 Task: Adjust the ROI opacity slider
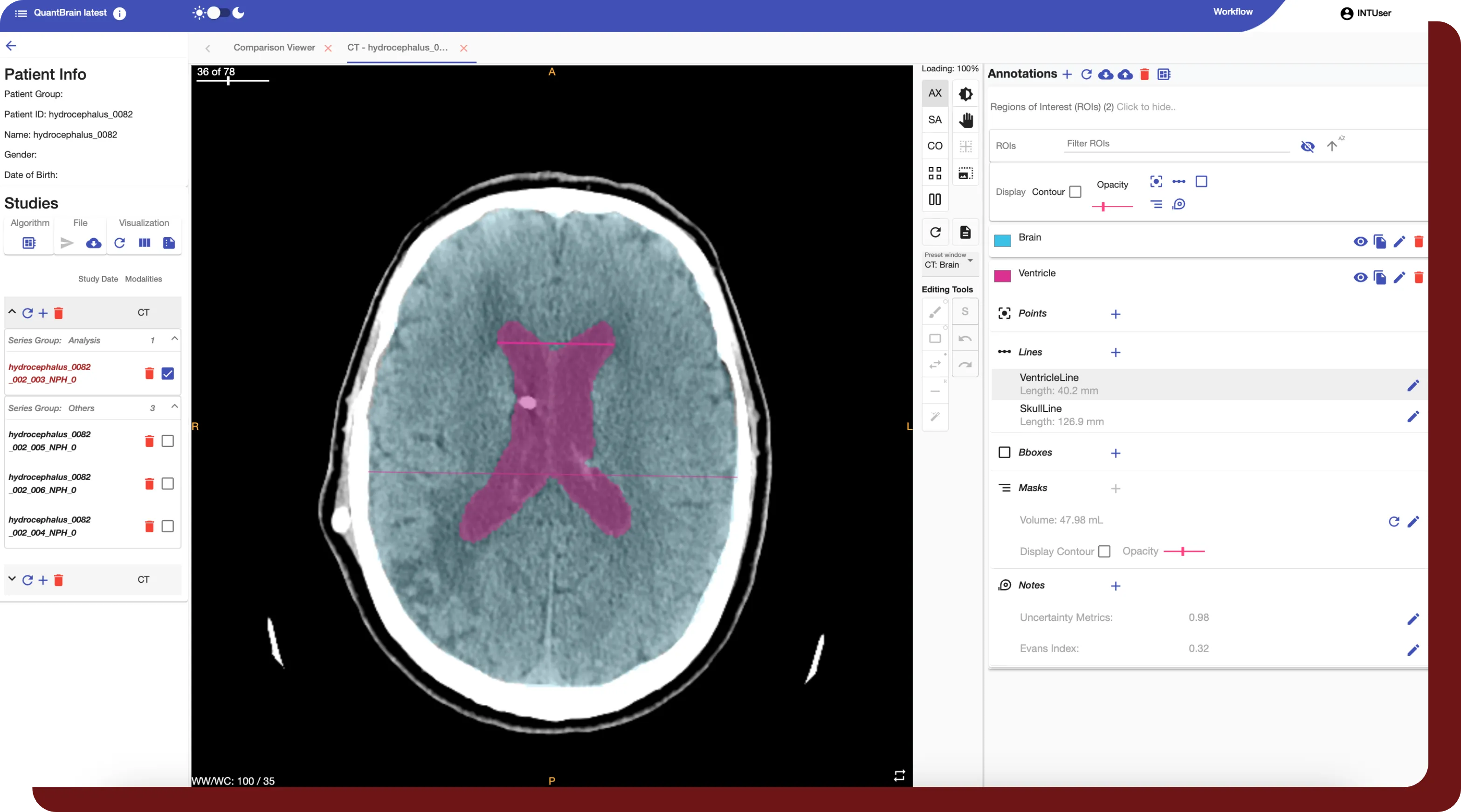point(1103,206)
